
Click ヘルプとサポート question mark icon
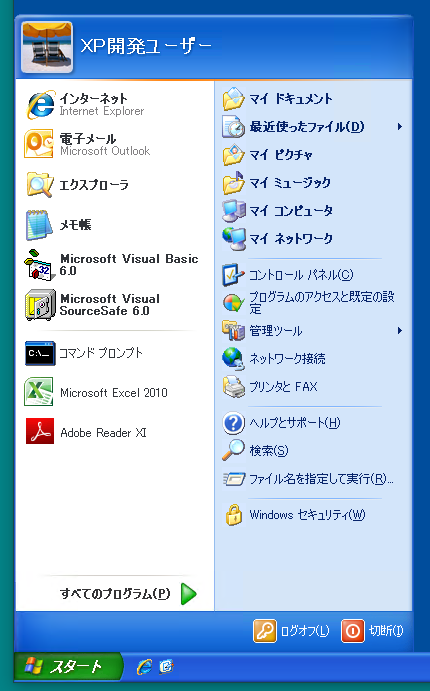234,423
